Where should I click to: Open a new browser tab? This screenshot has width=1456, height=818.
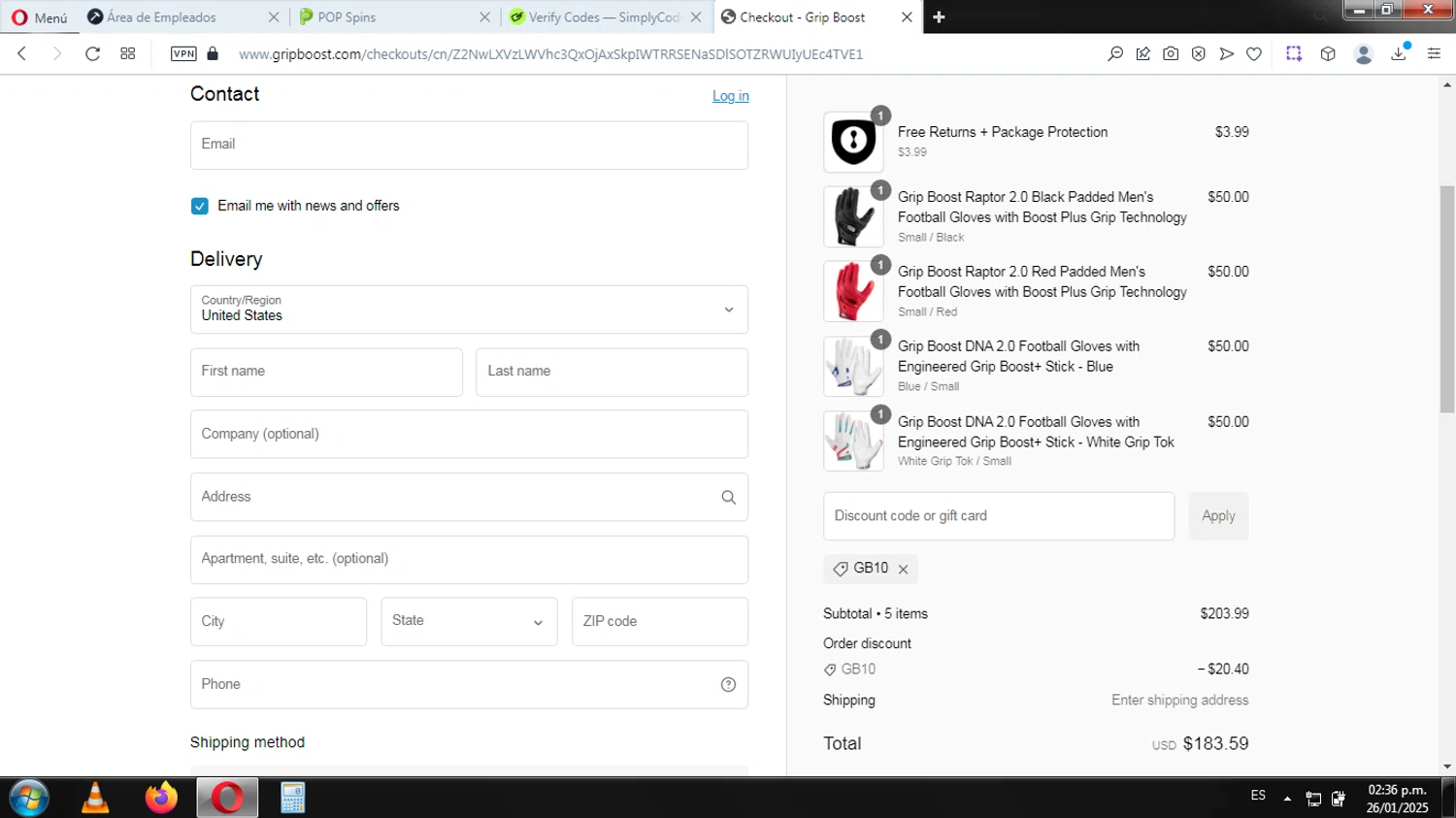coord(939,17)
